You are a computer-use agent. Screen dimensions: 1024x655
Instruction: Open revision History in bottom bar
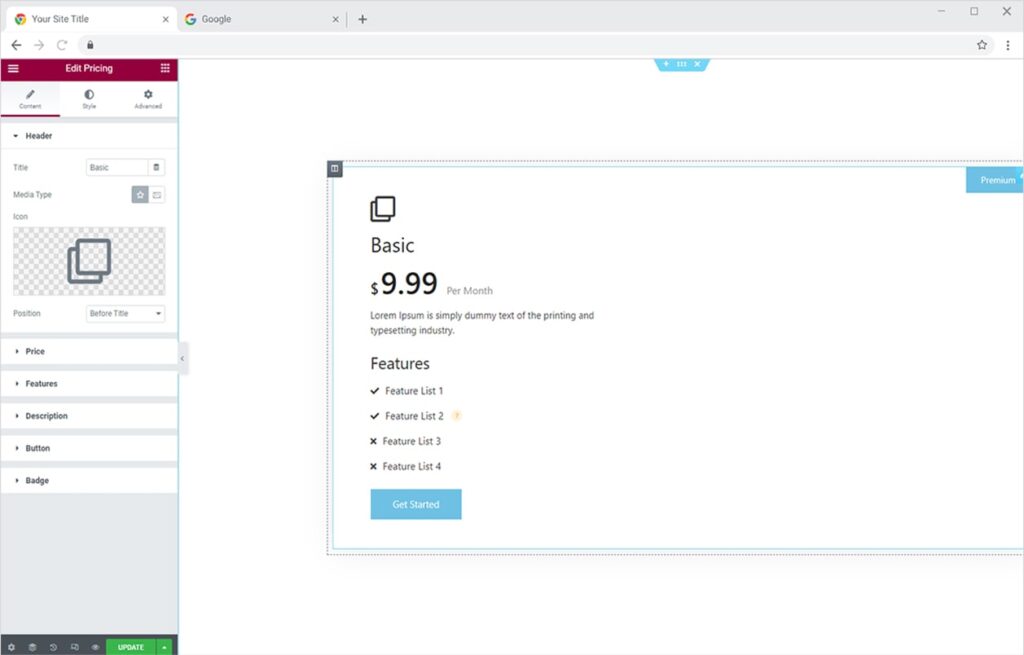coord(53,647)
